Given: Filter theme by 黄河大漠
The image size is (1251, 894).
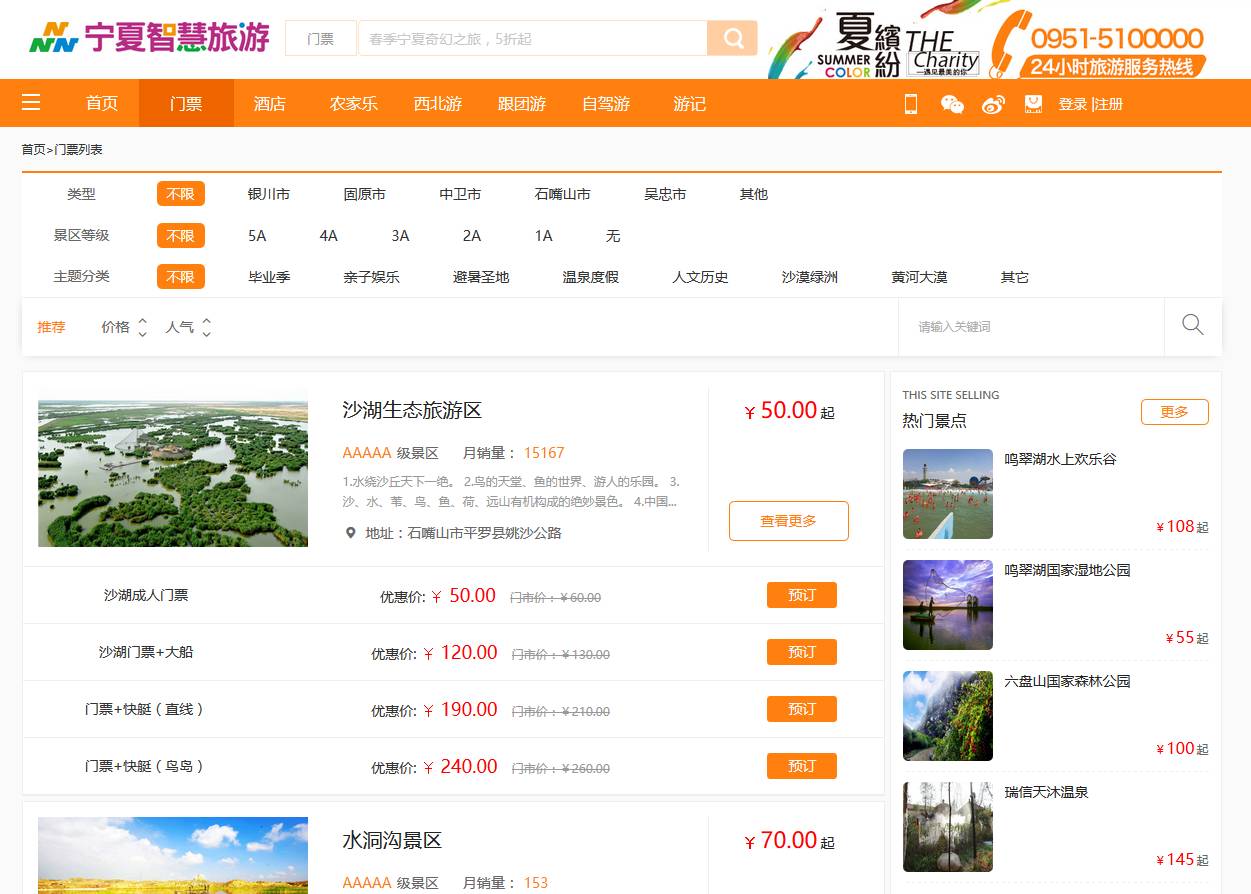Looking at the screenshot, I should [x=919, y=277].
